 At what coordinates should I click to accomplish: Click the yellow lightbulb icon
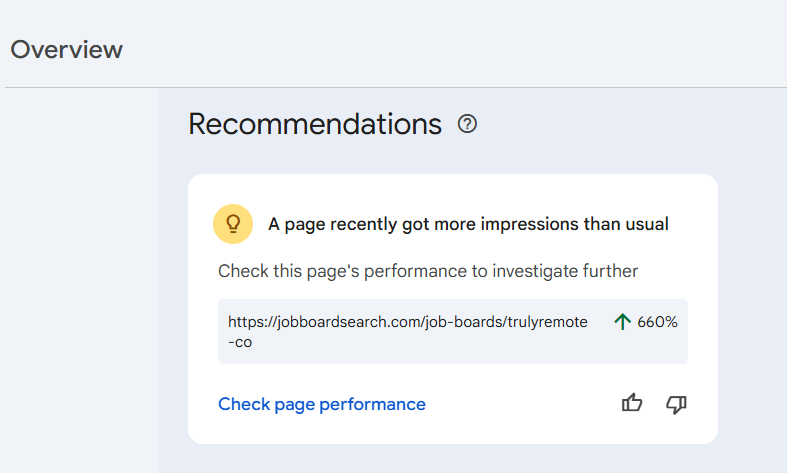233,224
